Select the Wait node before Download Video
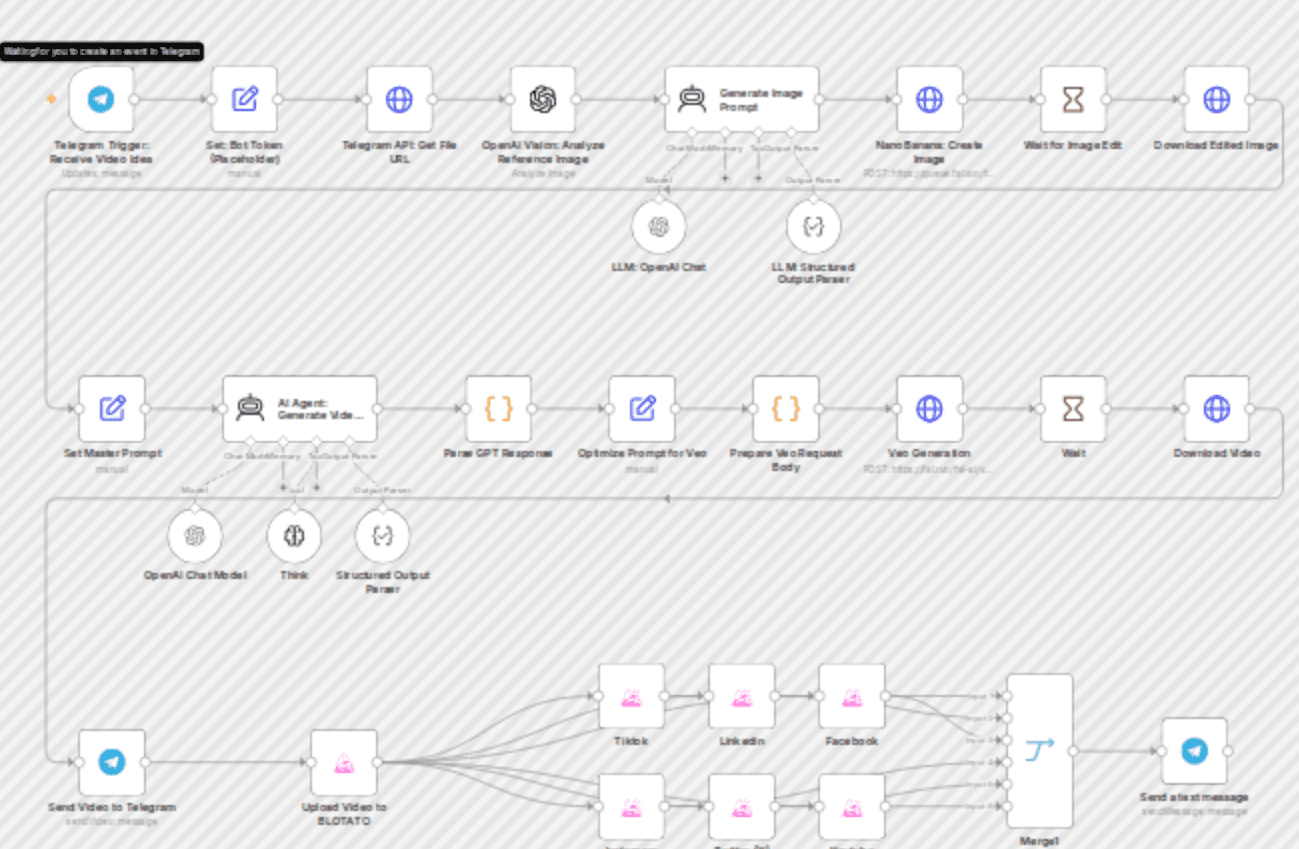The image size is (1299, 849). (x=1073, y=408)
